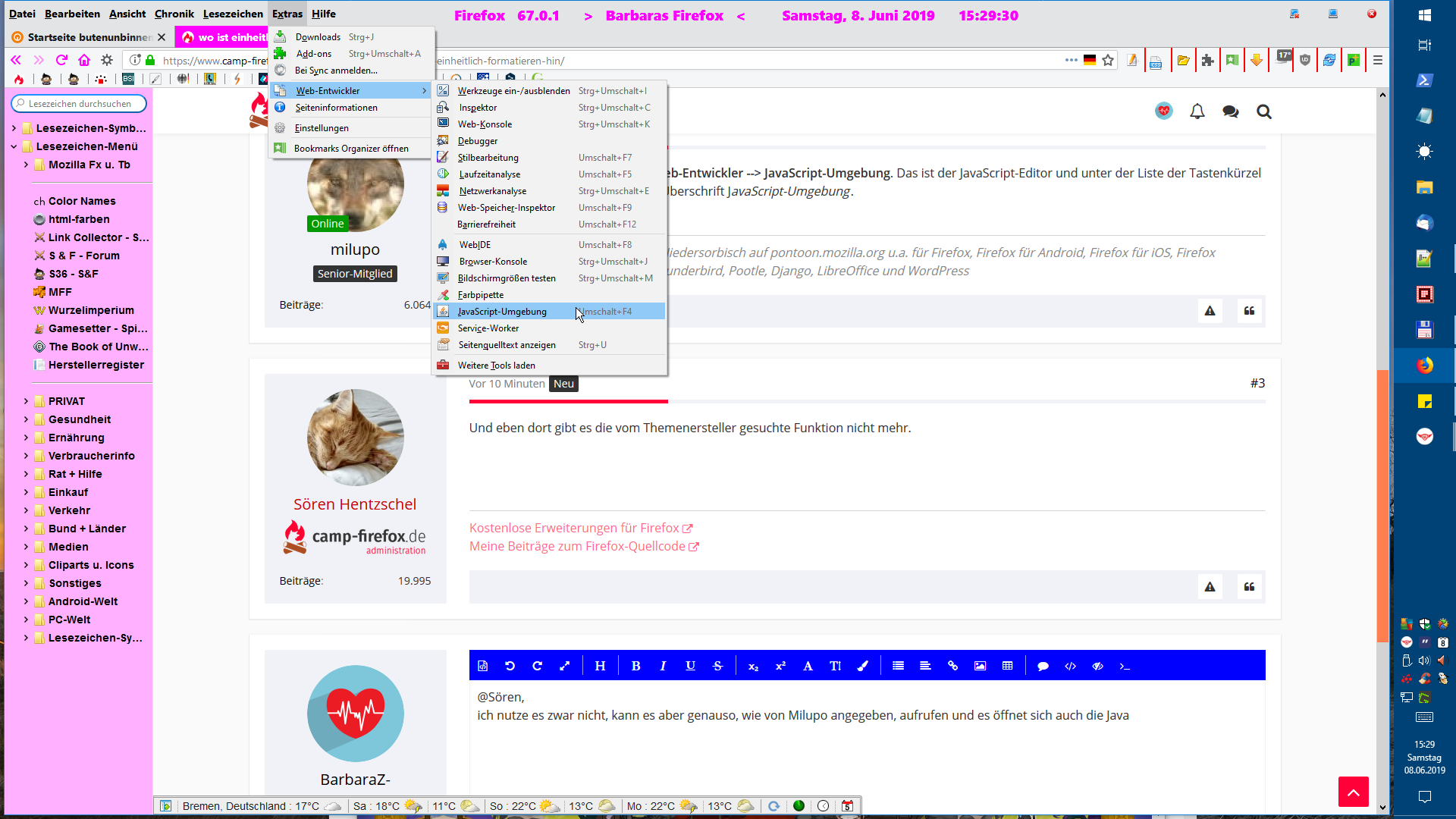The width and height of the screenshot is (1456, 819).
Task: Expand the PRIVAT bookmark folder
Action: [26, 401]
